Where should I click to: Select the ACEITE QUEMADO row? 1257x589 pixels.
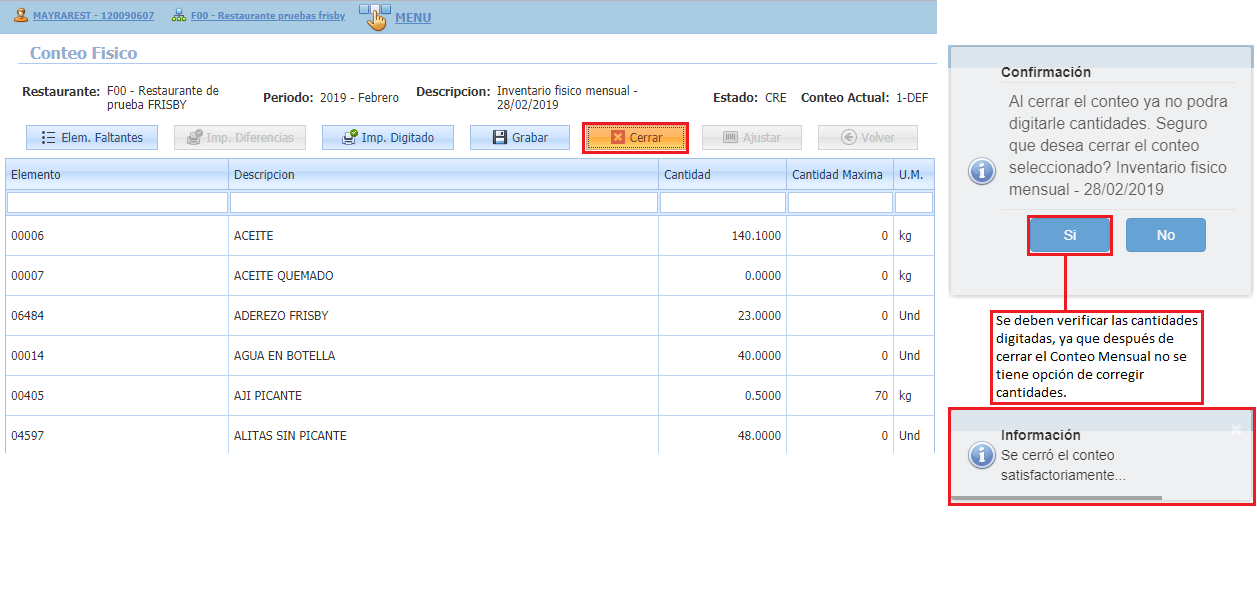tap(470, 276)
